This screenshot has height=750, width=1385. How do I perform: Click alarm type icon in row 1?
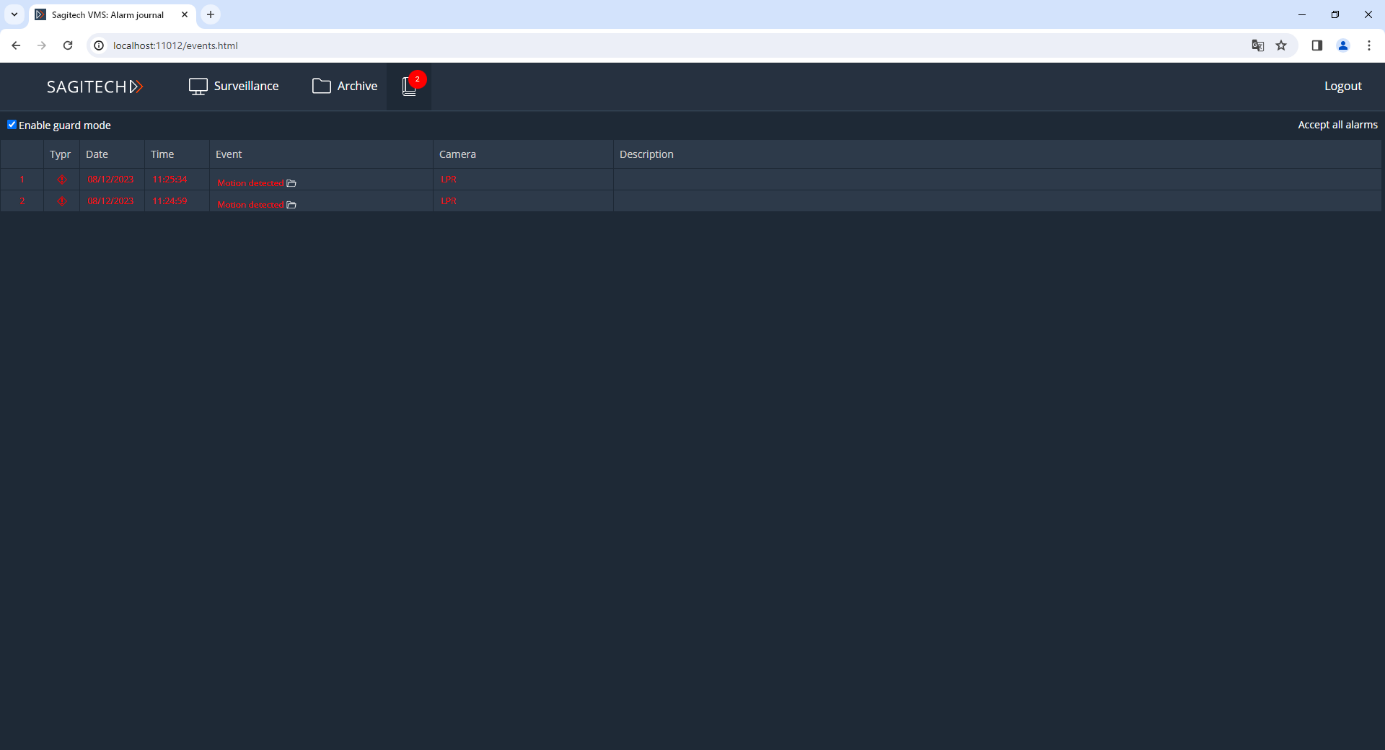point(61,180)
